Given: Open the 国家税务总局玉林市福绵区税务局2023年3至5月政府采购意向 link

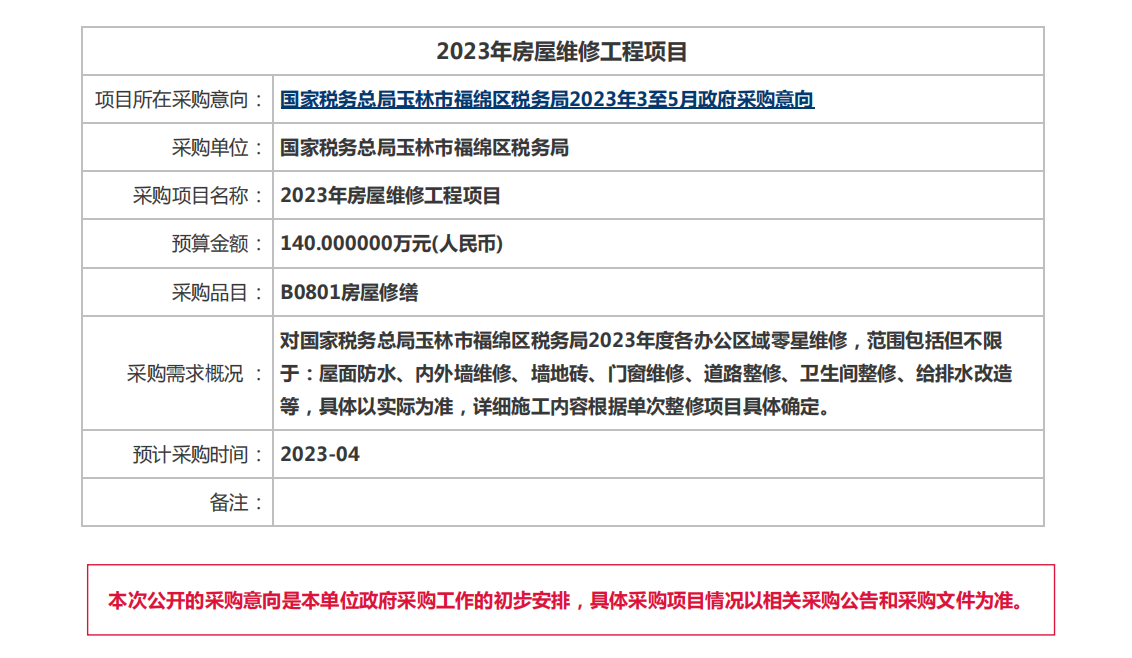Looking at the screenshot, I should 547,100.
